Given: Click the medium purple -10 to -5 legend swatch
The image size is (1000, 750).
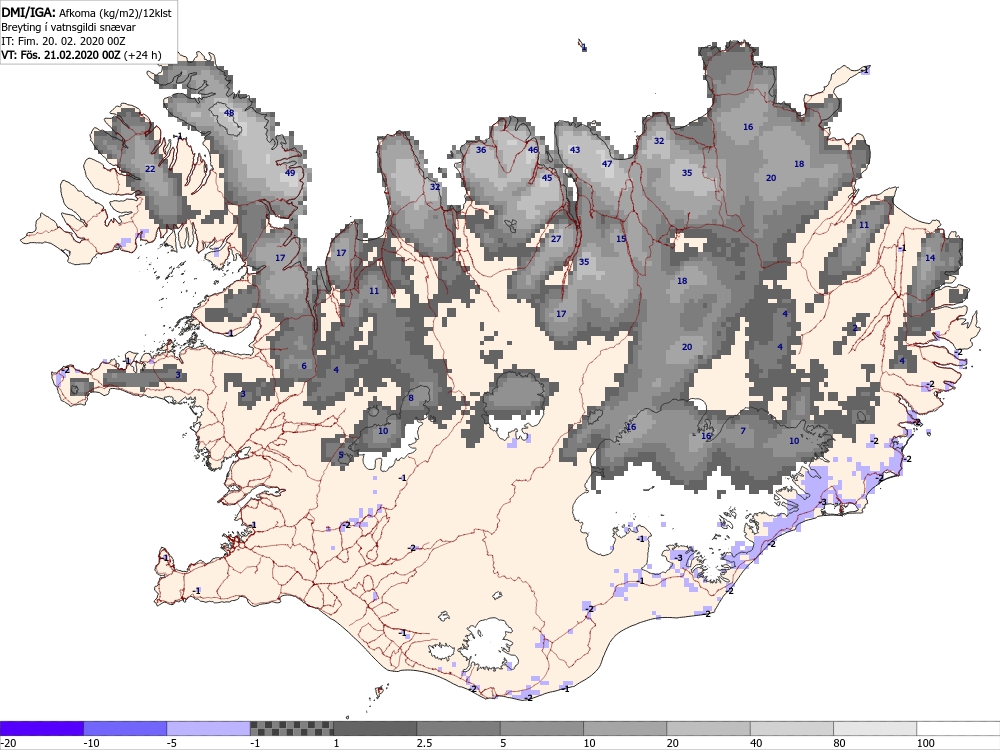Looking at the screenshot, I should (x=125, y=728).
